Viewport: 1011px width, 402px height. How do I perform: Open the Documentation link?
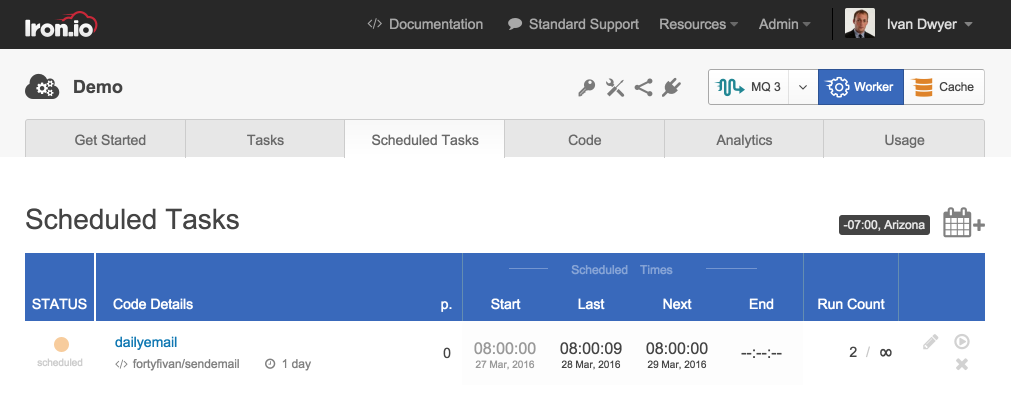[425, 24]
